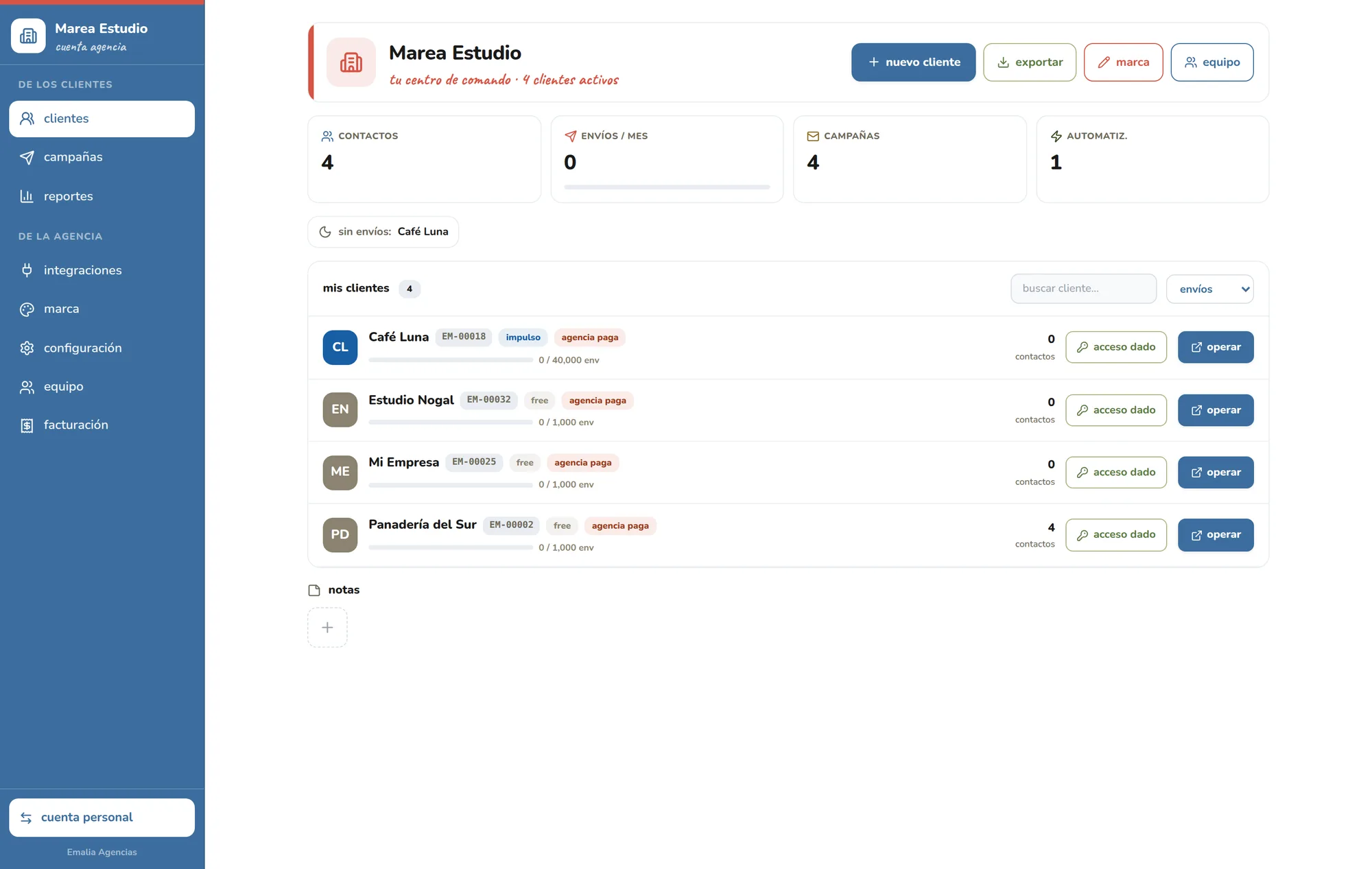1372x869 pixels.
Task: Click acceso dado for Mi Empresa
Action: click(x=1116, y=473)
